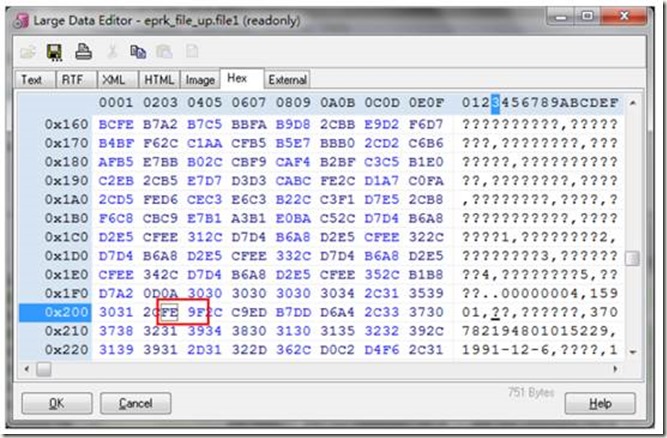Viewport: 667px width, 438px height.
Task: Click the horizontal scrollbar right arrow
Action: click(616, 369)
